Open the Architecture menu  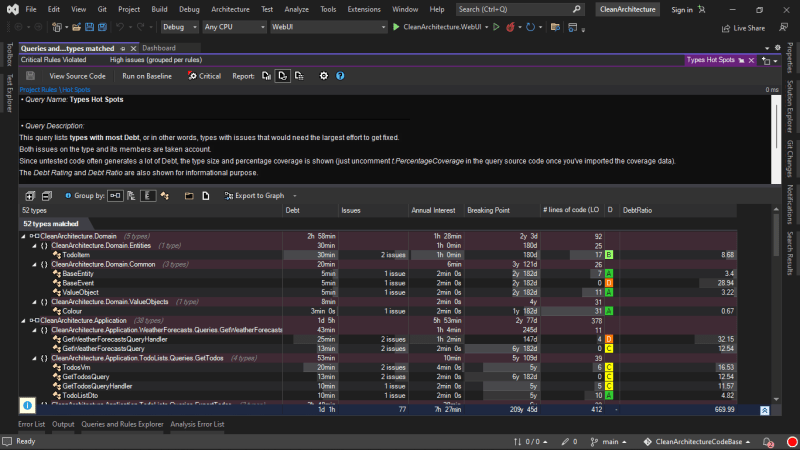[x=230, y=9]
